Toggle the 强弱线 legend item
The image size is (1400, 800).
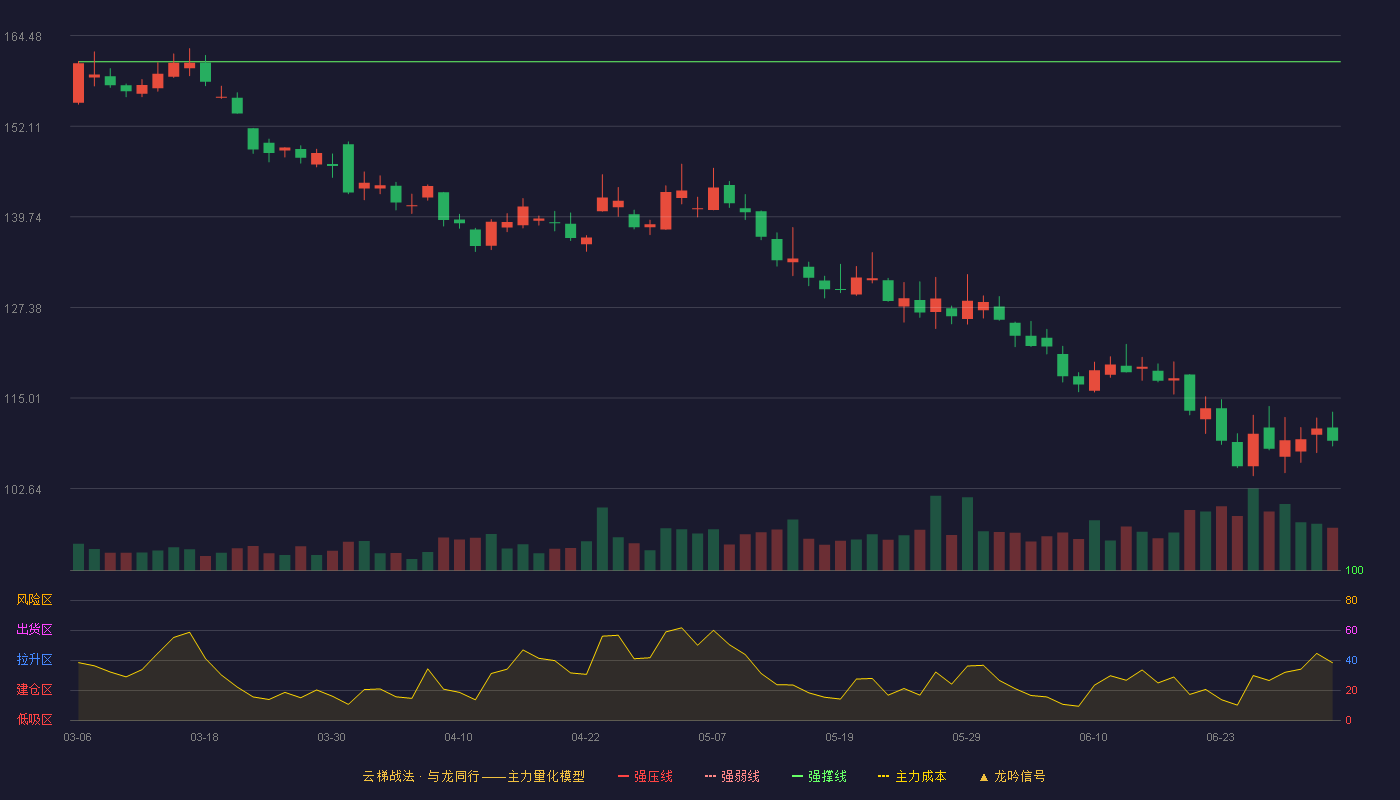(732, 776)
